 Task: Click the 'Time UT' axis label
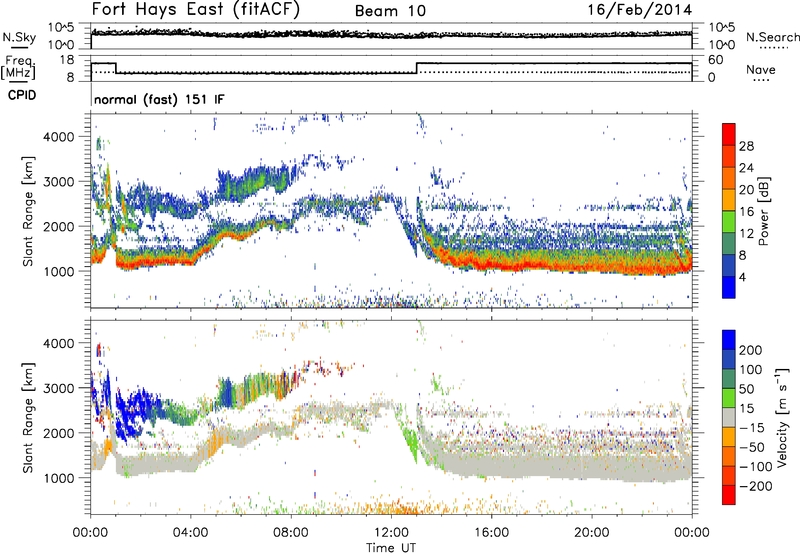(391, 548)
